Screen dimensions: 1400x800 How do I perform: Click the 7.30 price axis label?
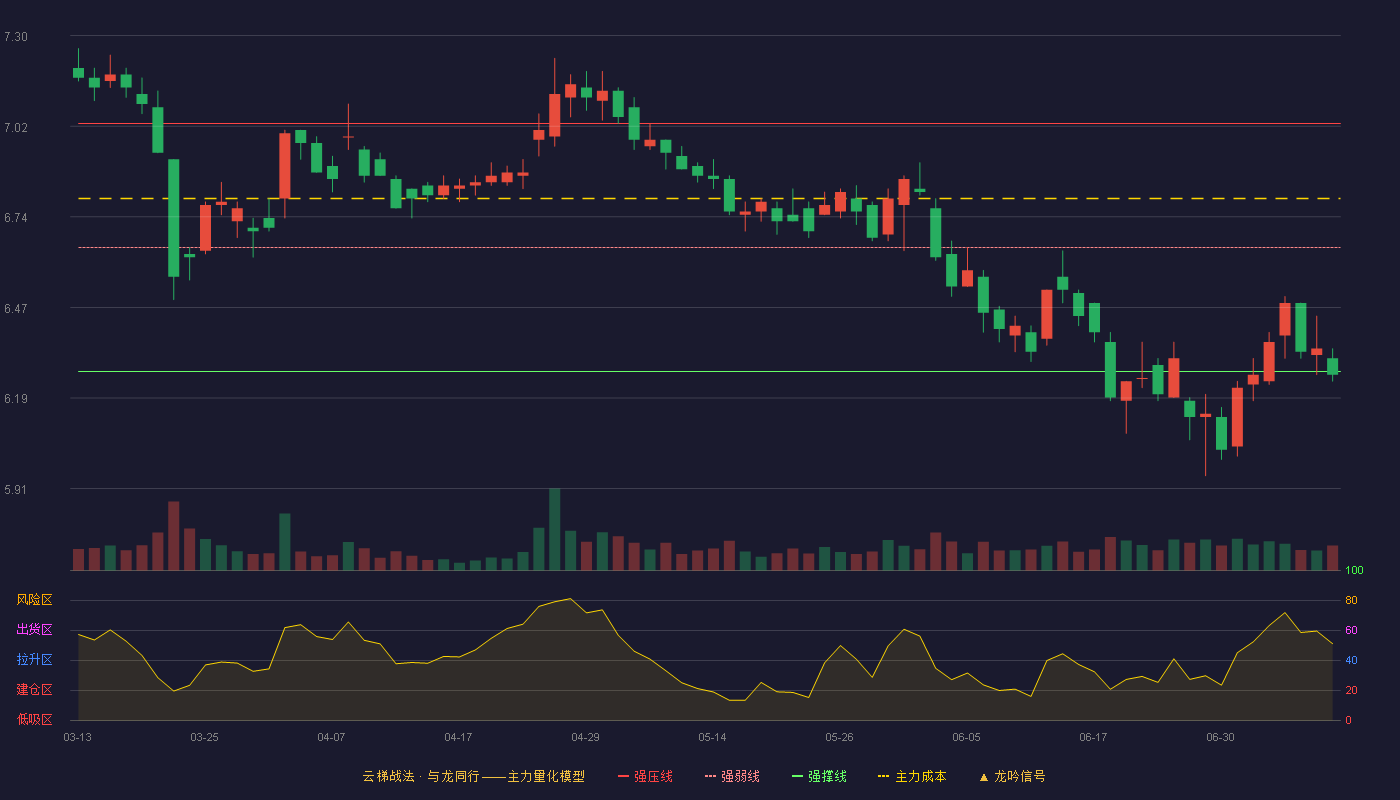coord(16,37)
